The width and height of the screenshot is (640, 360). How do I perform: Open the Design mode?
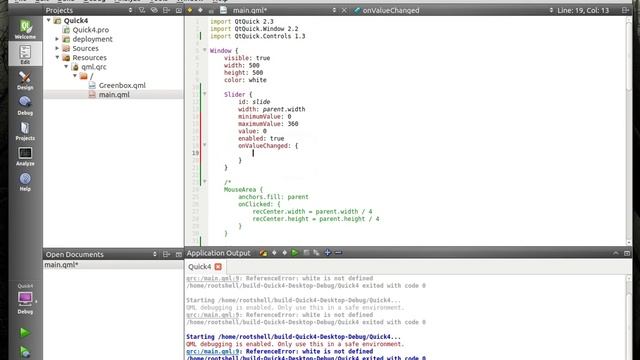pos(25,80)
